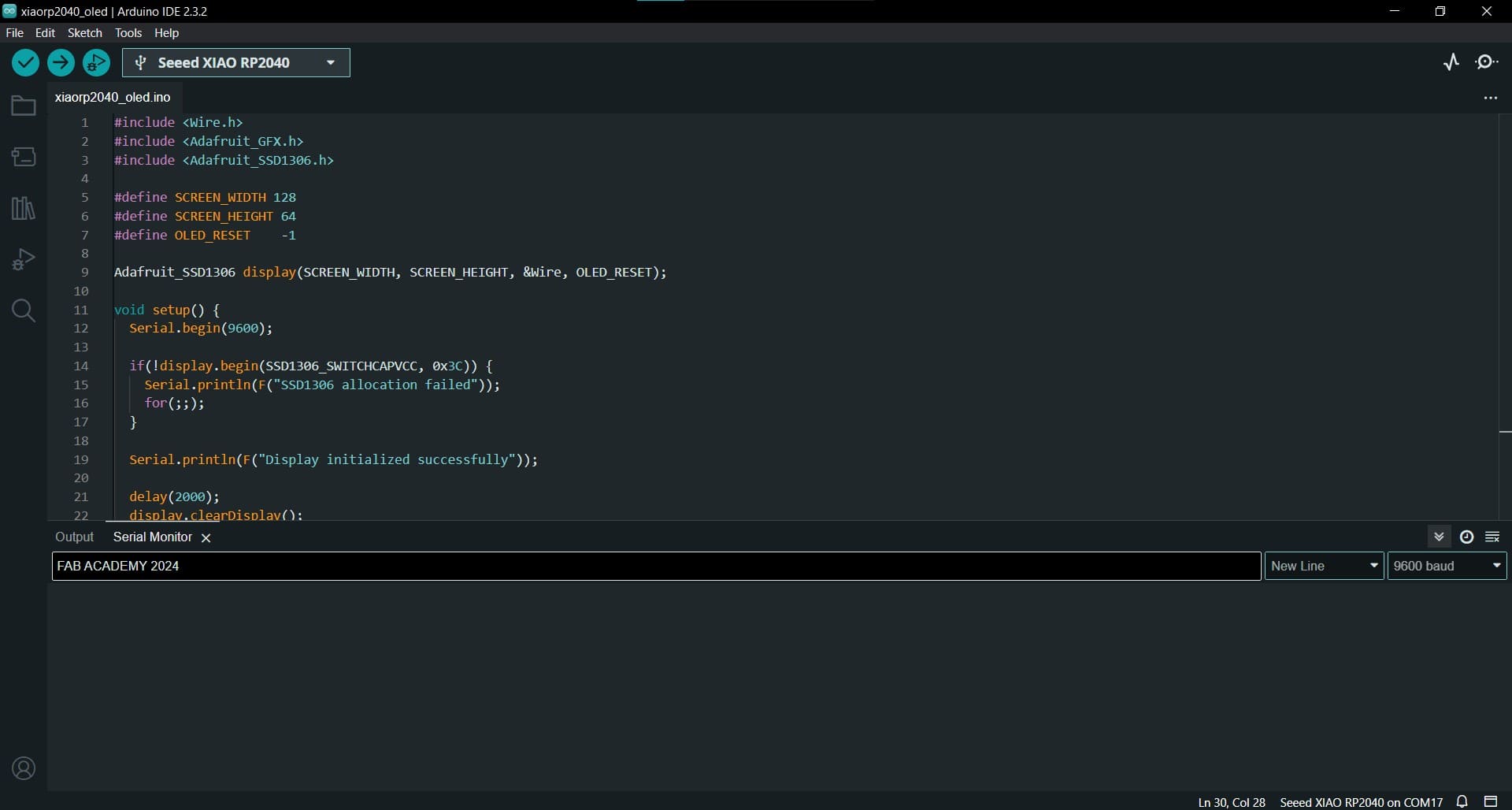Switch to the Output tab
This screenshot has width=1512, height=810.
[x=74, y=537]
